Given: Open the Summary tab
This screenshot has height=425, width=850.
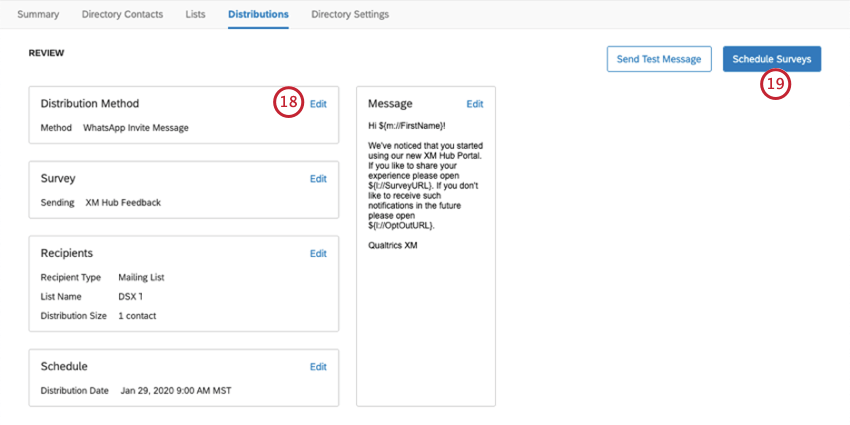Looking at the screenshot, I should [38, 15].
